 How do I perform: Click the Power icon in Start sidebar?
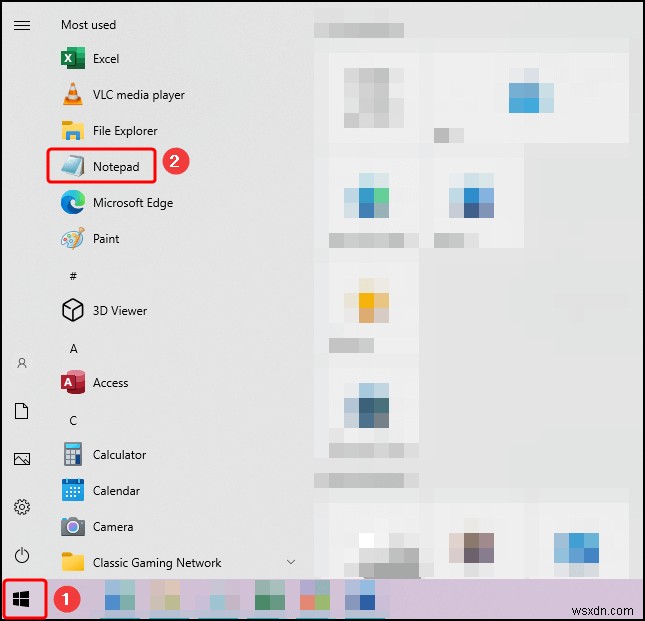tap(22, 555)
